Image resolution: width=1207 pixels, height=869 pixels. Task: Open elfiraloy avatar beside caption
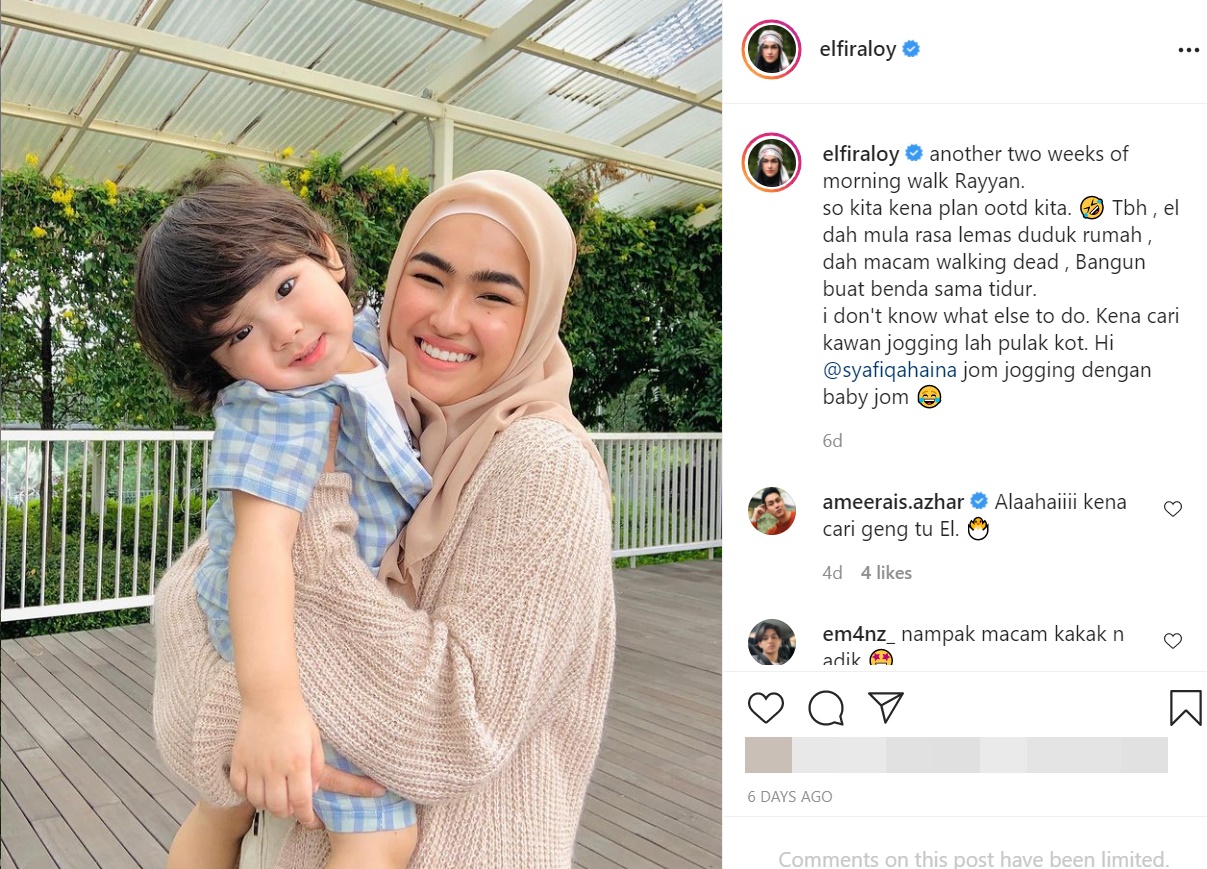(x=772, y=161)
